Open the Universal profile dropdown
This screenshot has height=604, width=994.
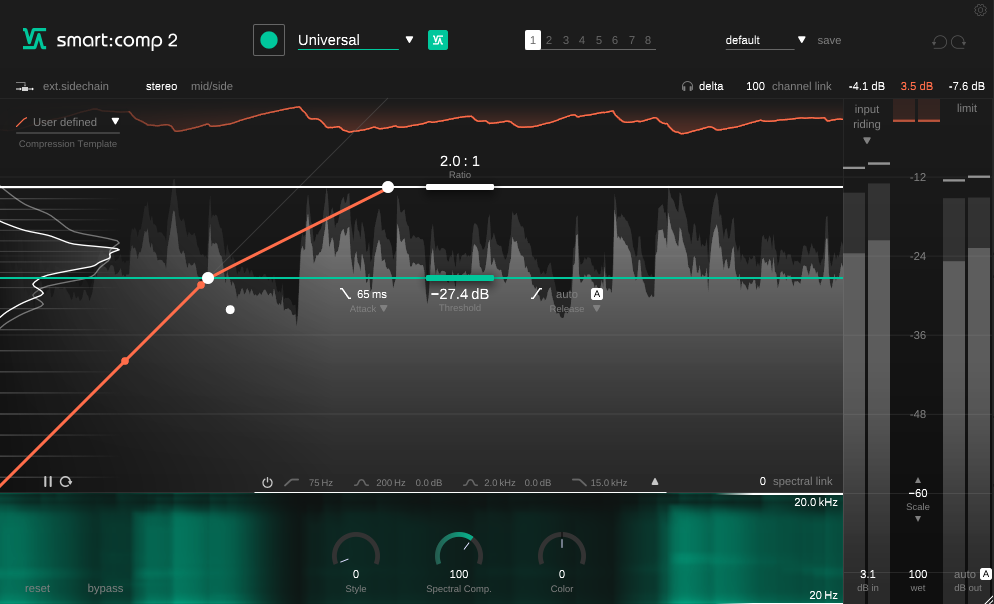[x=409, y=40]
